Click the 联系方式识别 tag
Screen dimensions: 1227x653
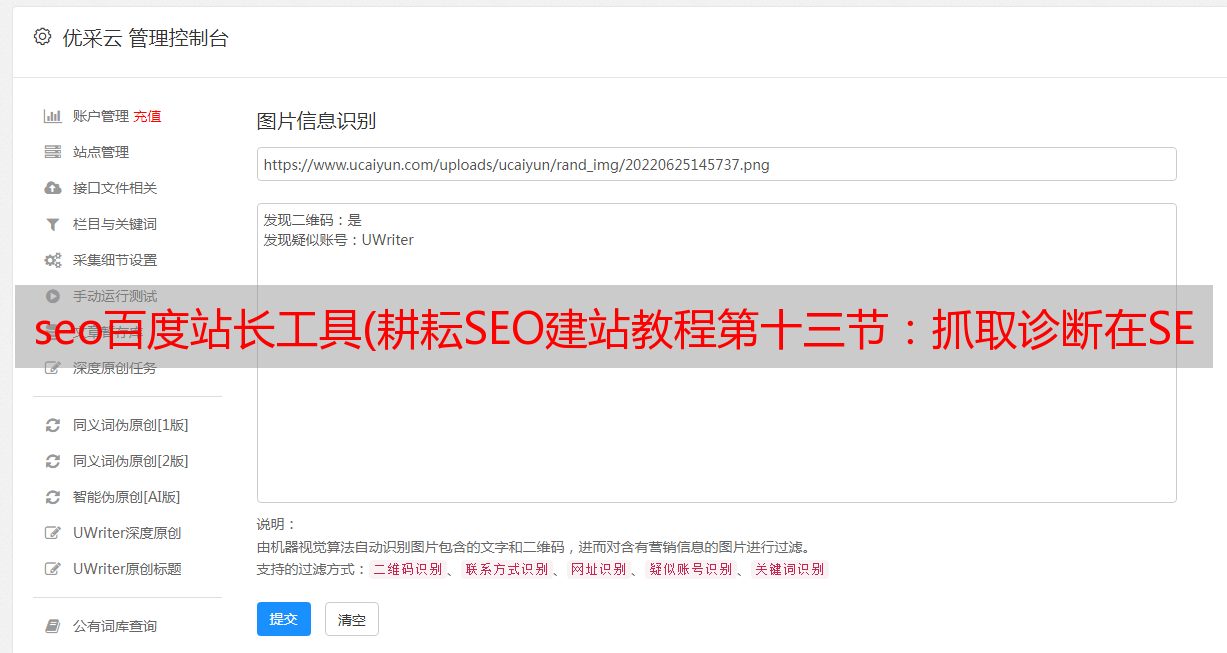[x=506, y=569]
